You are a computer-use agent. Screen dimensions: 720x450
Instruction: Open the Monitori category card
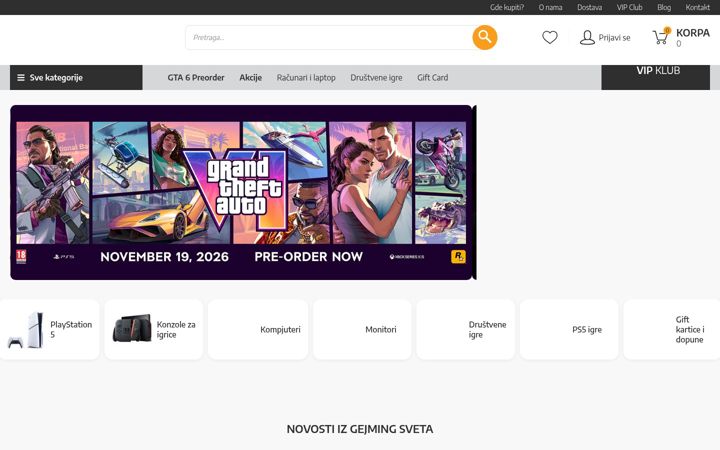362,330
